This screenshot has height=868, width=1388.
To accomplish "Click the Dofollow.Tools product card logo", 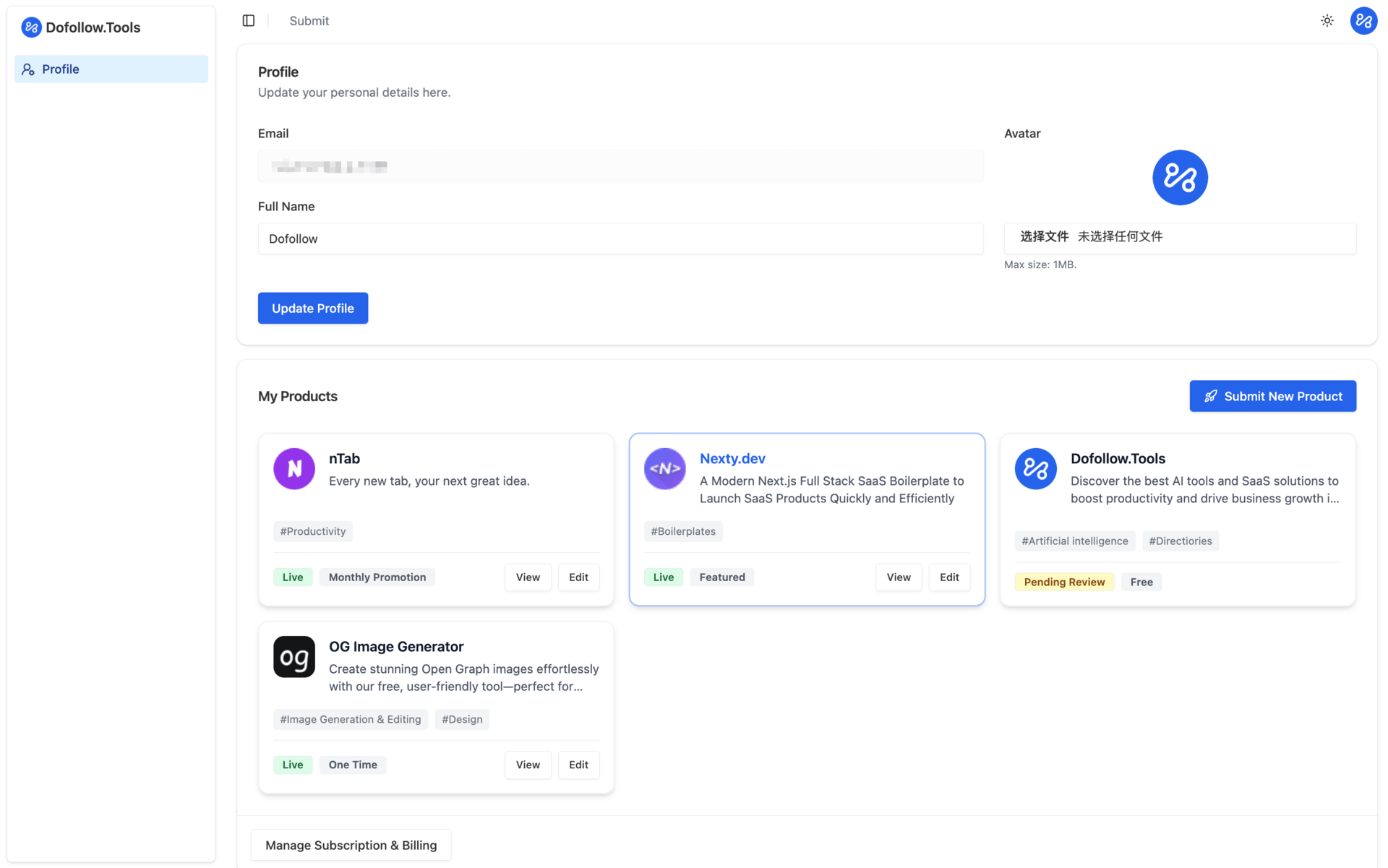I will point(1035,468).
